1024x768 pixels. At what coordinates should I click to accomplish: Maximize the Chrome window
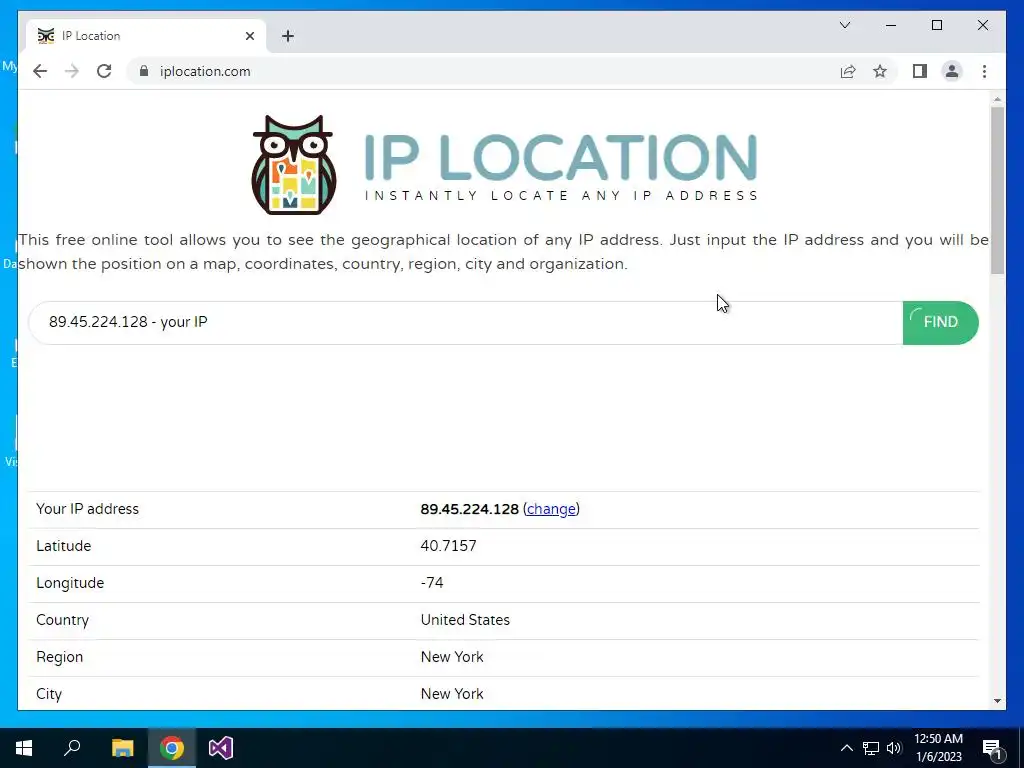936,25
